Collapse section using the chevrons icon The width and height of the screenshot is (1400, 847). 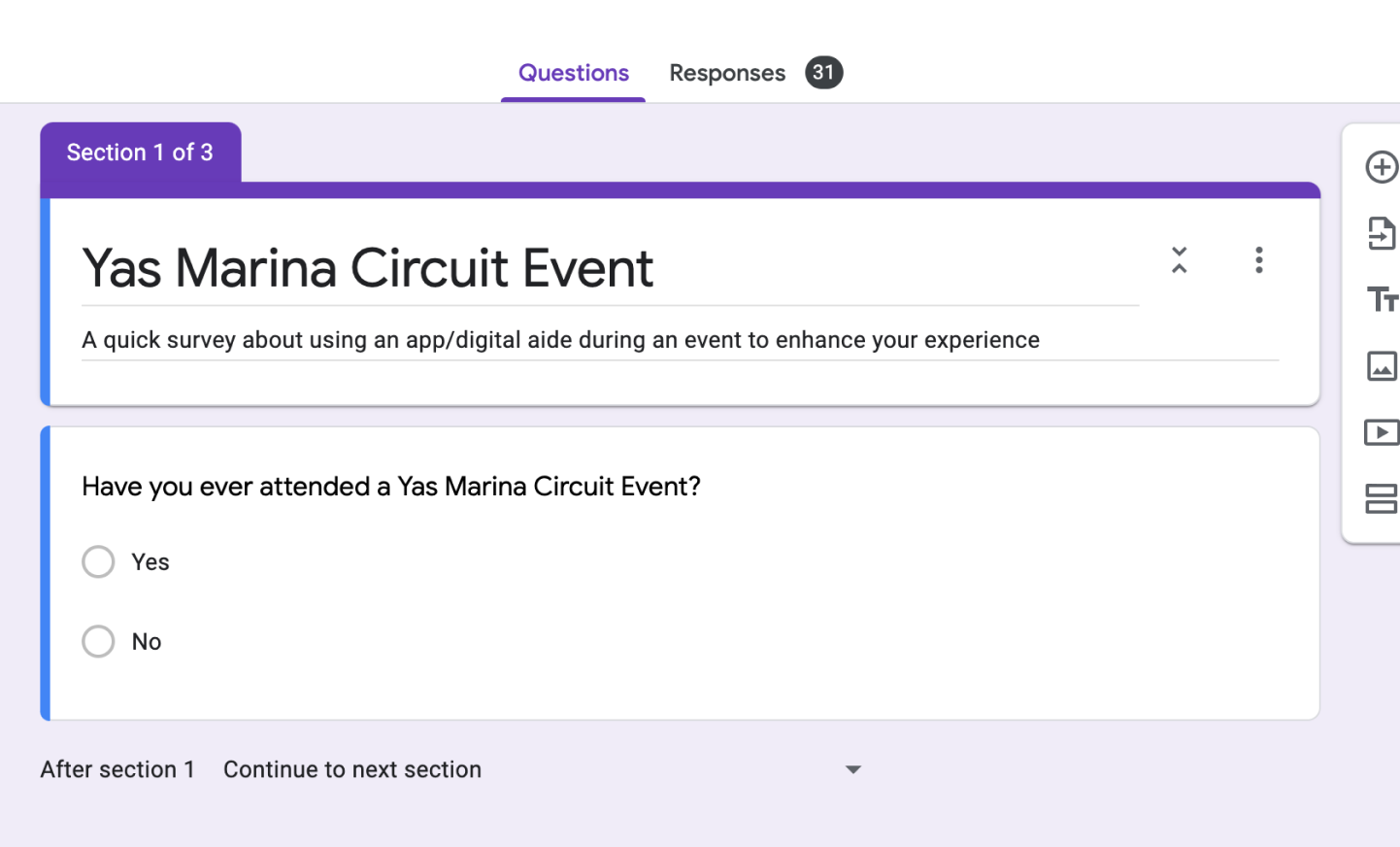click(x=1179, y=259)
